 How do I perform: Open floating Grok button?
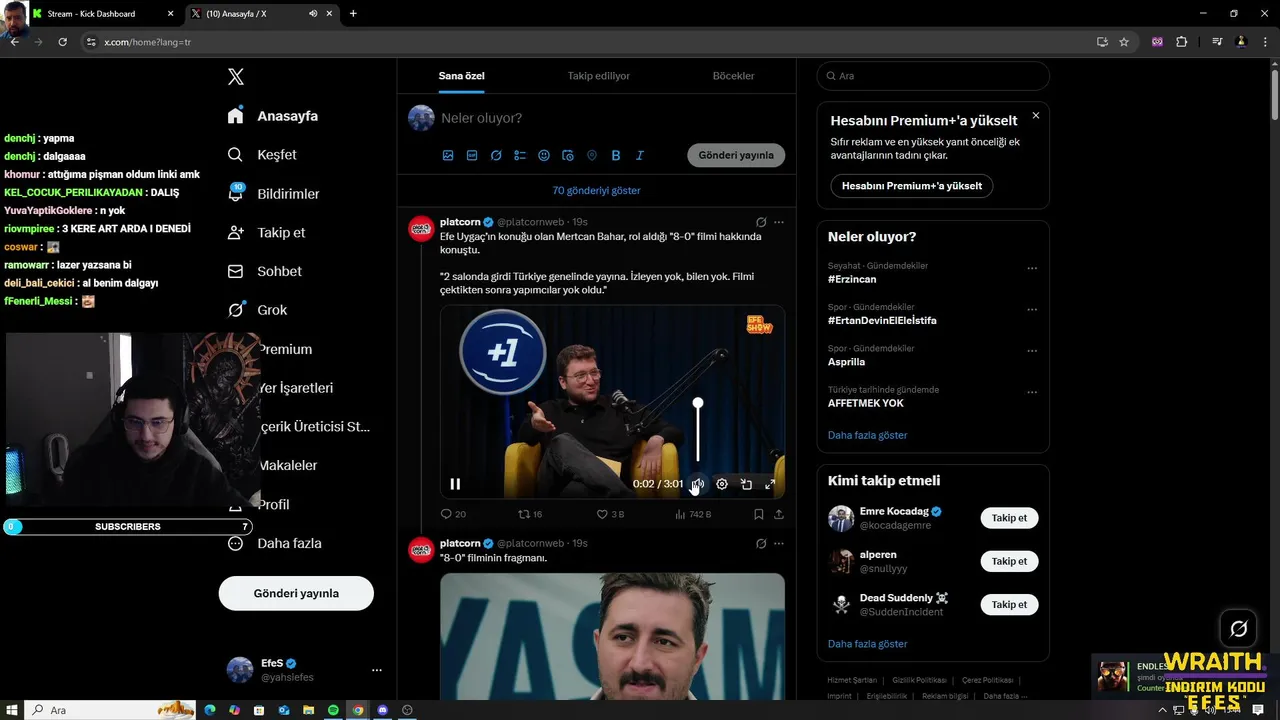1239,629
